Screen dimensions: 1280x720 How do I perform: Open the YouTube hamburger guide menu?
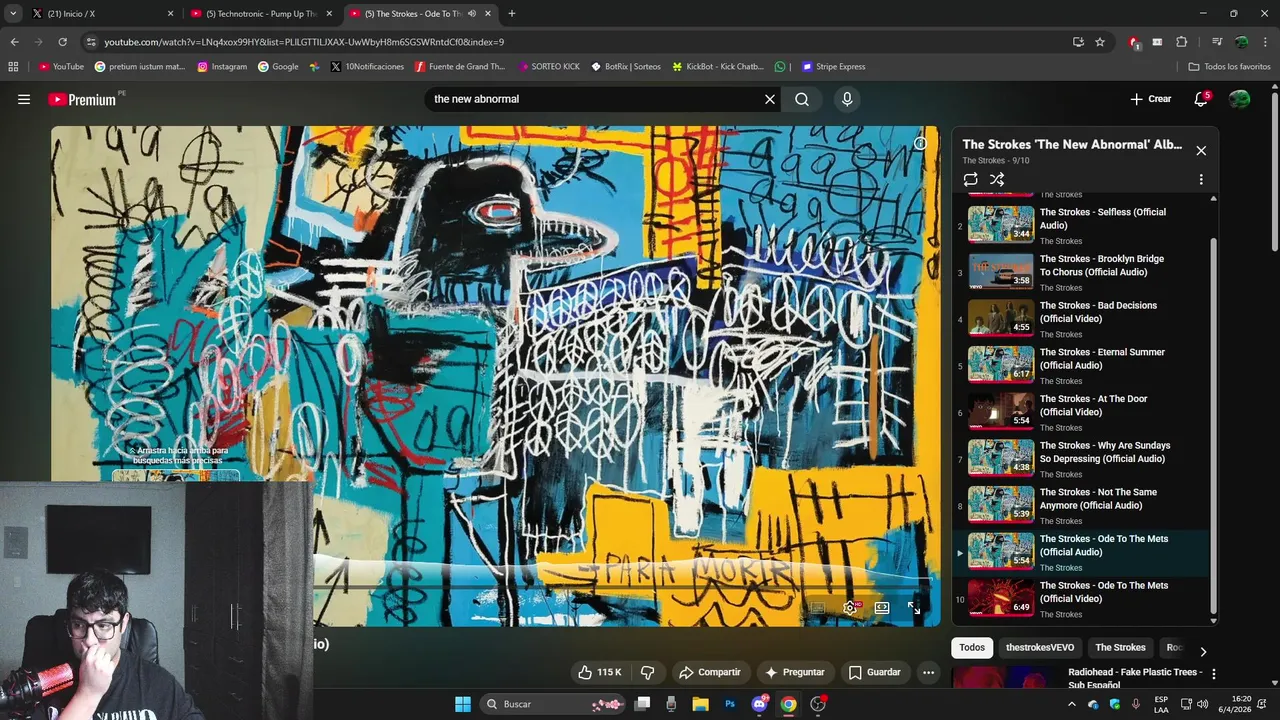pyautogui.click(x=24, y=99)
